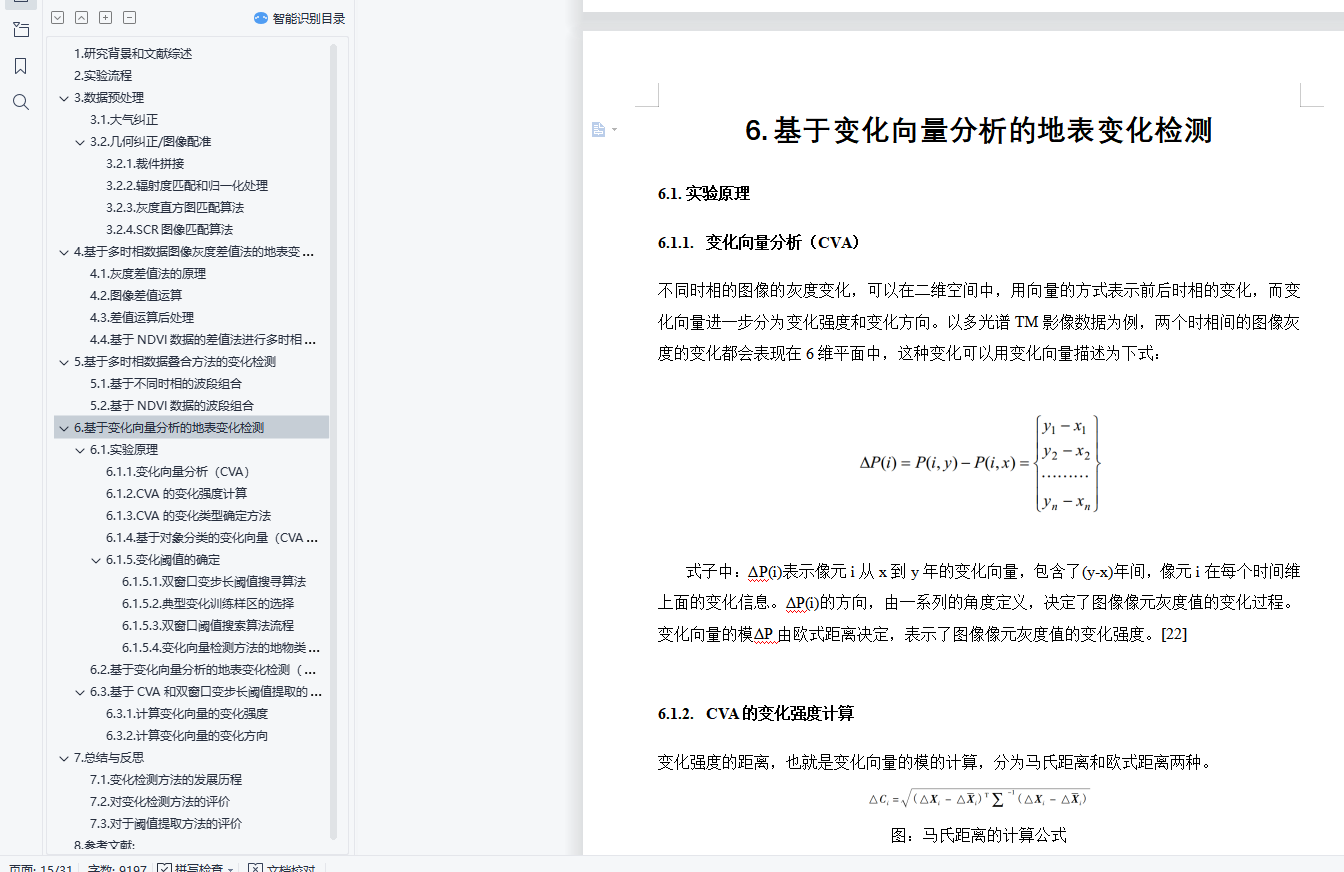
Task: Go to 6.3.1.计算变化向量的变化强度
Action: (187, 714)
